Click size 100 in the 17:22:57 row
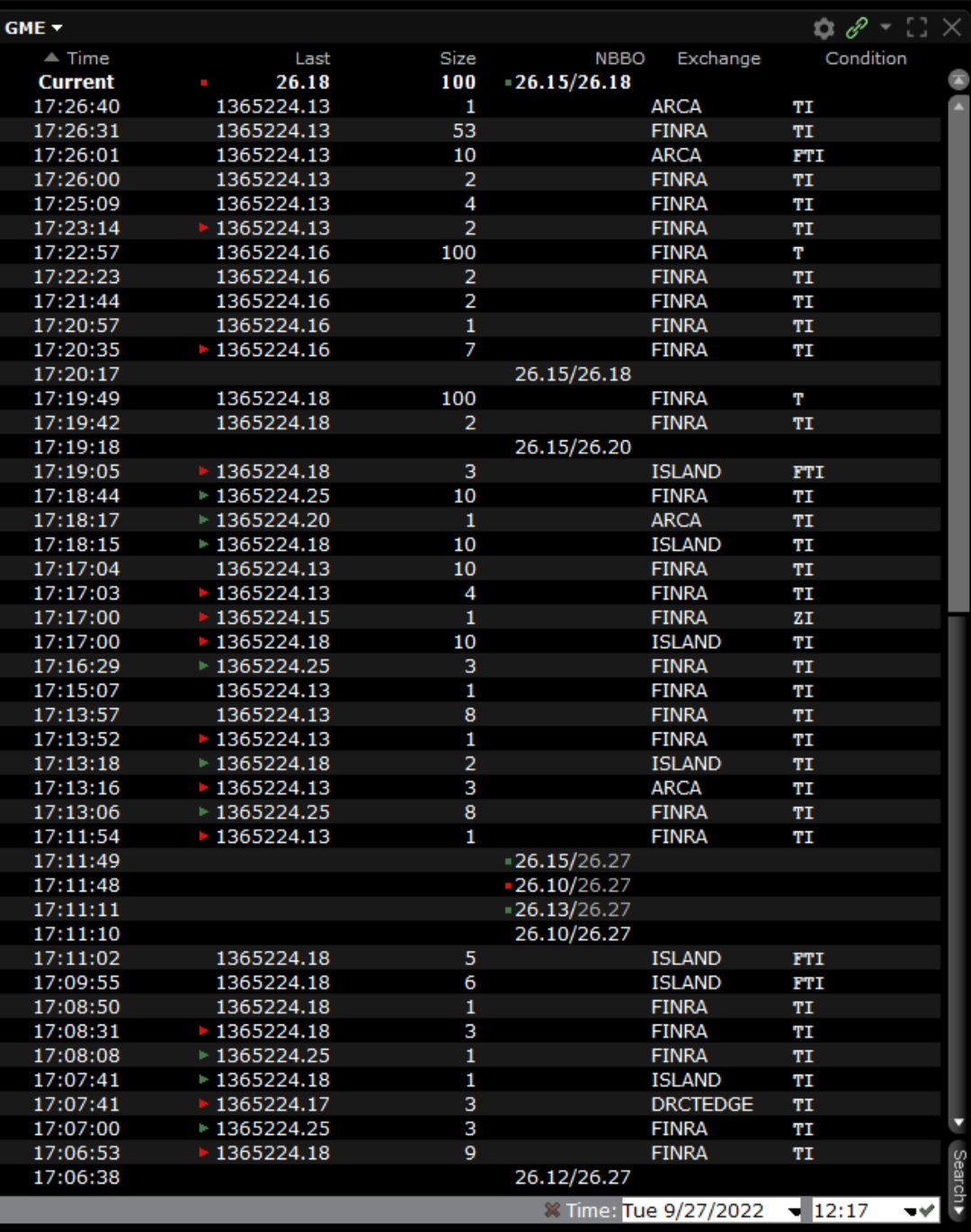 459,253
